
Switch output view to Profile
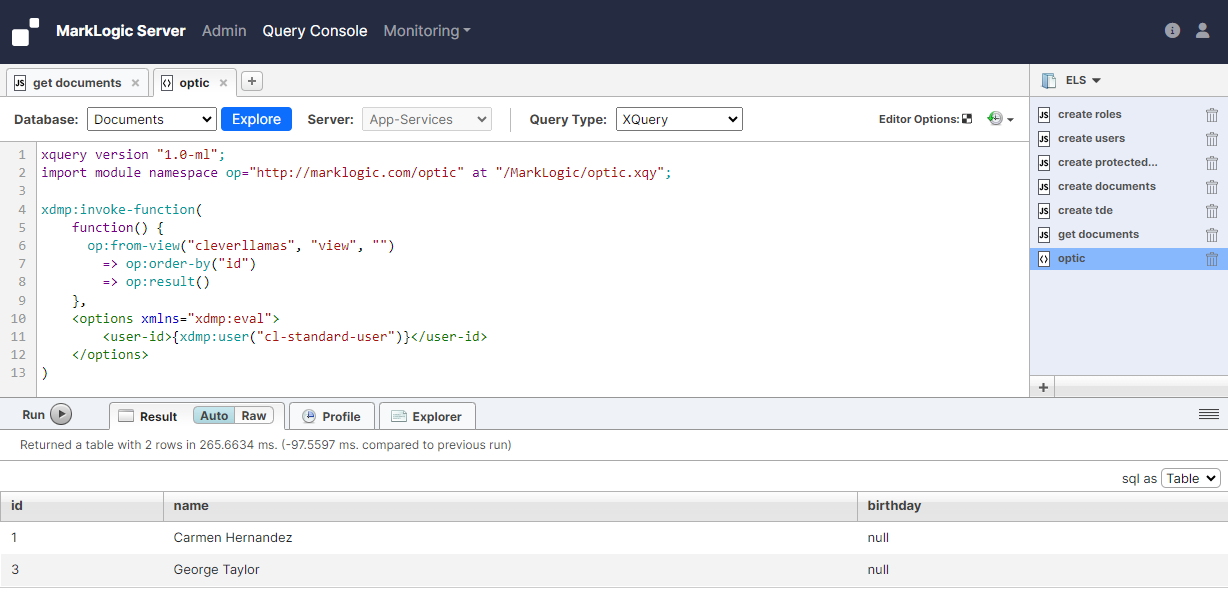331,415
